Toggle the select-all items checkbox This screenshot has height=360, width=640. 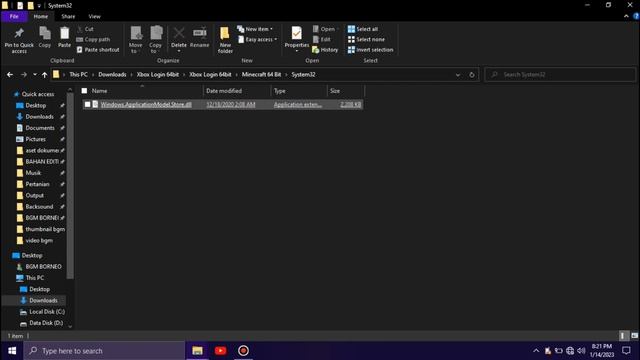coord(84,91)
